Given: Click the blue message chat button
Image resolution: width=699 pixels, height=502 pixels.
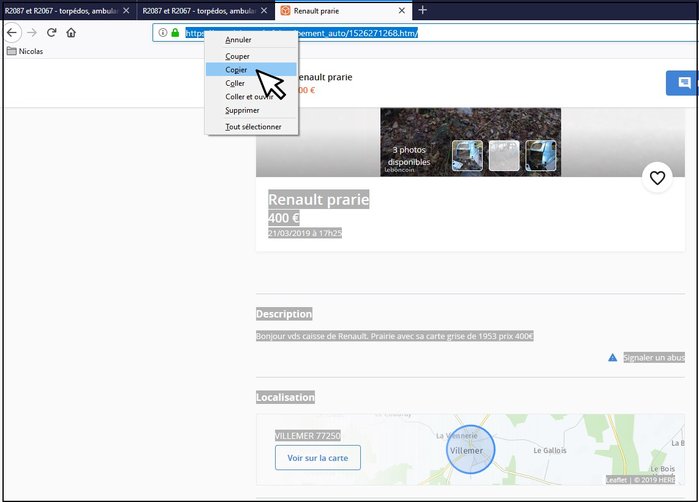Looking at the screenshot, I should click(684, 82).
